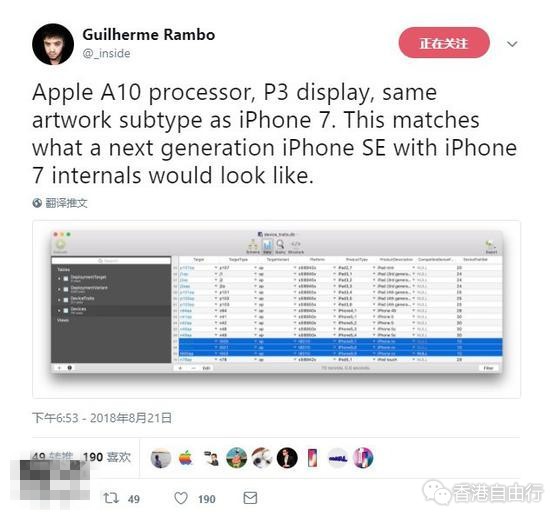
Task: Open the Apple logo liker avatar
Action: [186, 458]
